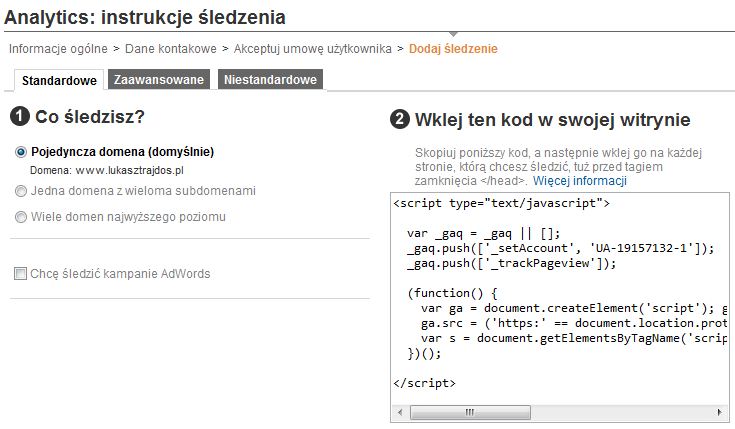Click the 'var _gaq = _gaq || [];' line
The height and width of the screenshot is (429, 735).
click(x=483, y=233)
